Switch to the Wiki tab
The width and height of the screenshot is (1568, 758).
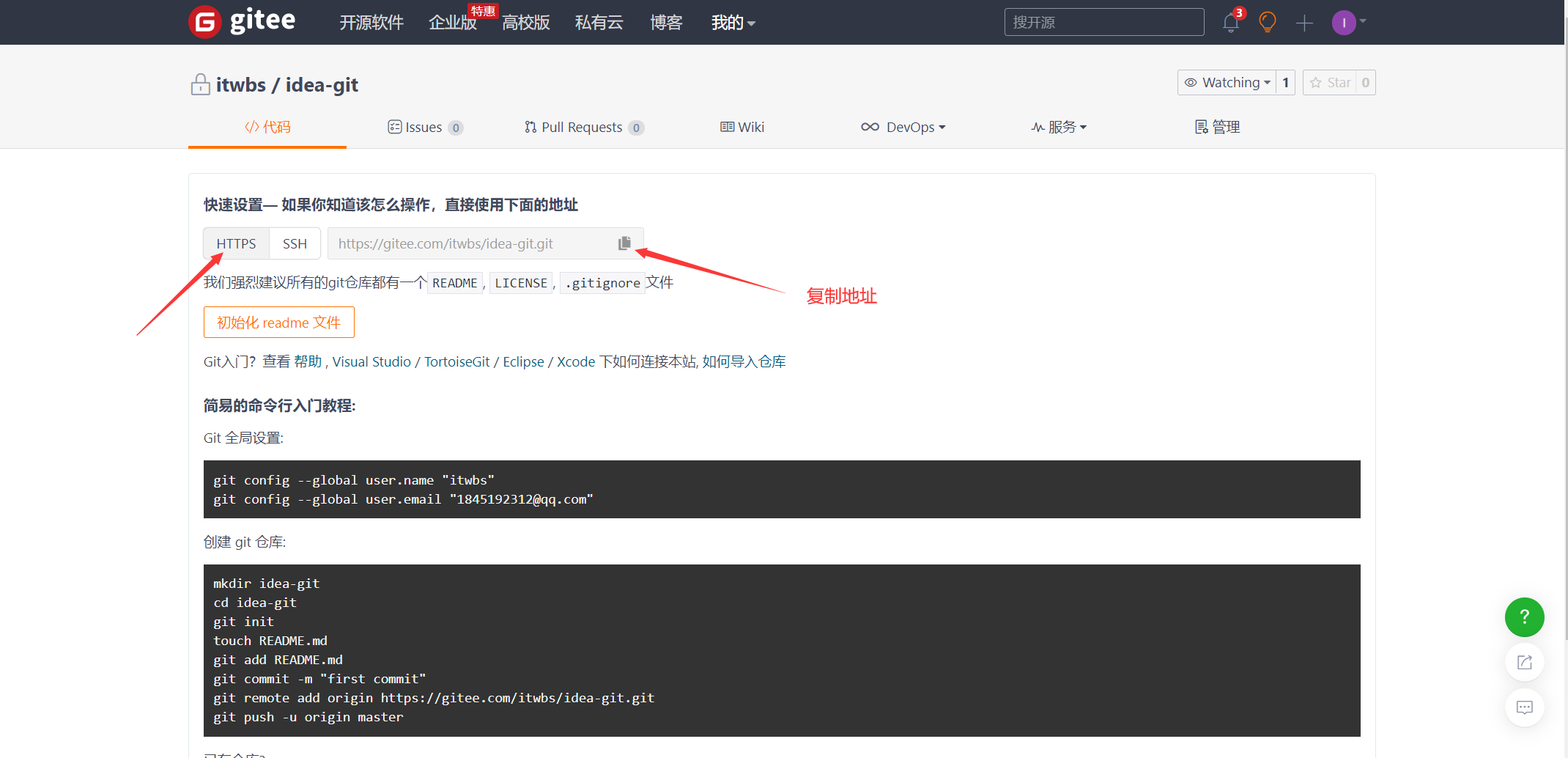742,127
